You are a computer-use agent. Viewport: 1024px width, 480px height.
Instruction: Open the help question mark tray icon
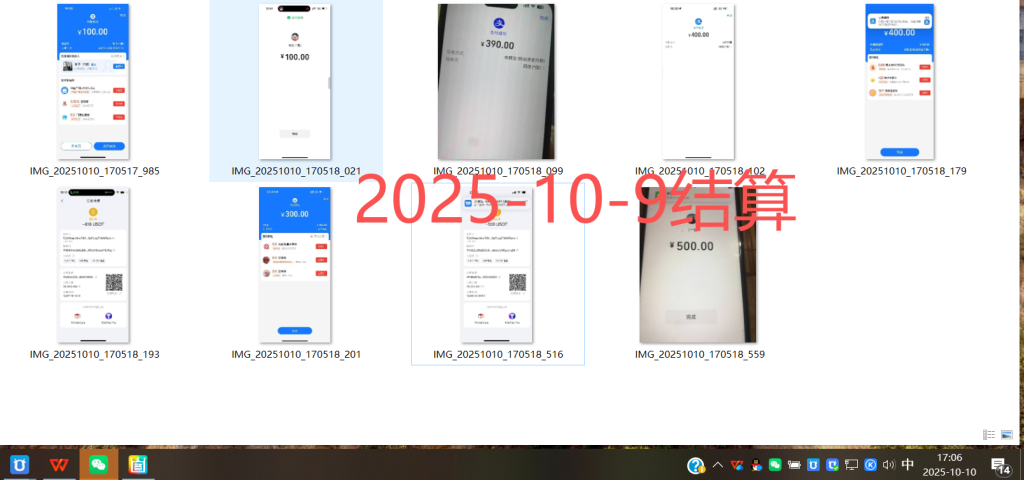point(696,465)
